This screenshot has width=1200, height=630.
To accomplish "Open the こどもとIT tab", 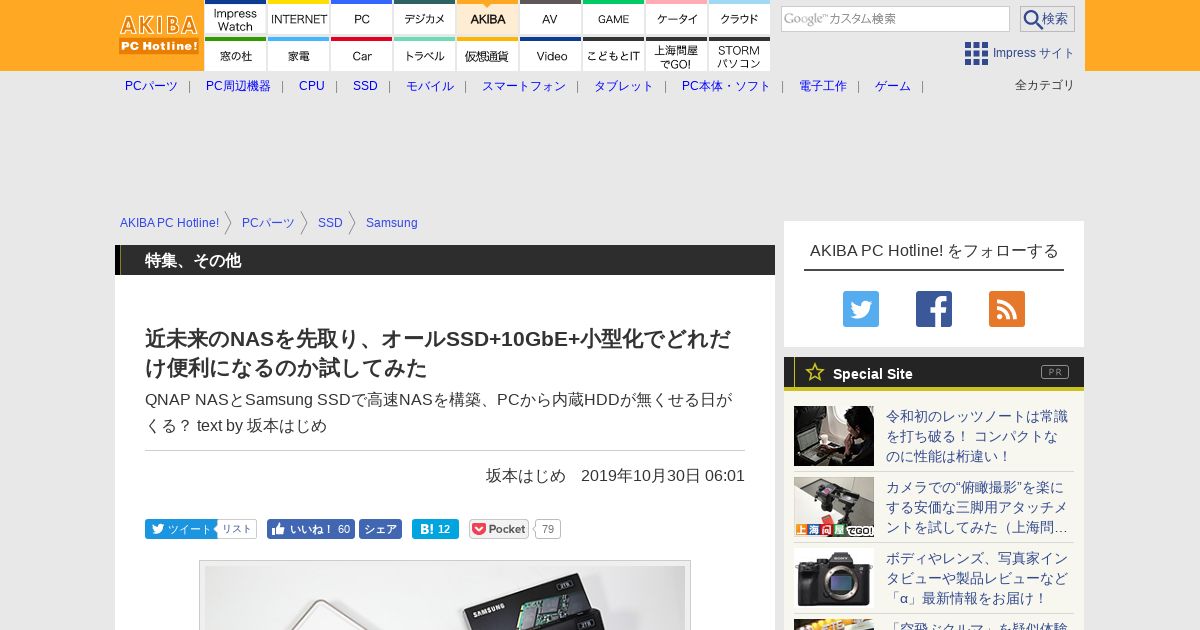I will [613, 55].
